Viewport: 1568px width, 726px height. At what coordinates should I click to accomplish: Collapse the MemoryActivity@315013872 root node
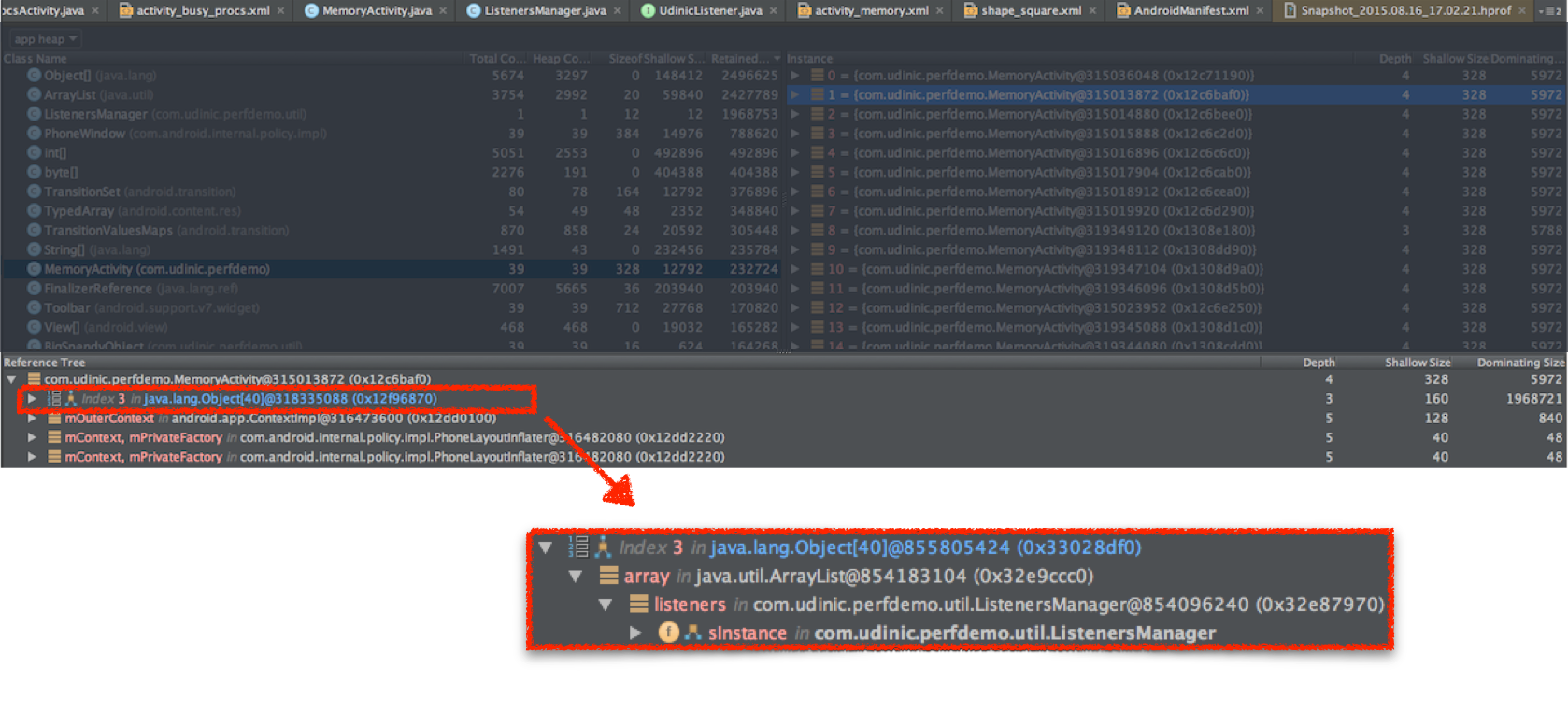pyautogui.click(x=11, y=379)
